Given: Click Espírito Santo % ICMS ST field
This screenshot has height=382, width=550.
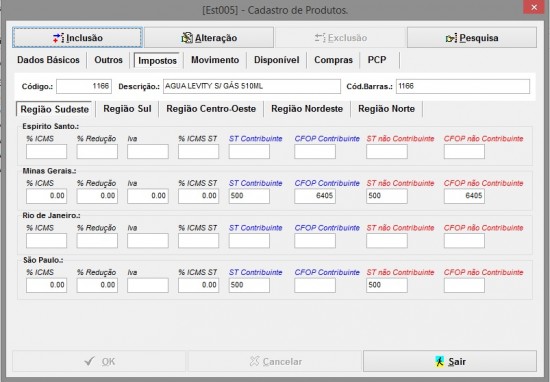Looking at the screenshot, I should pyautogui.click(x=199, y=152).
